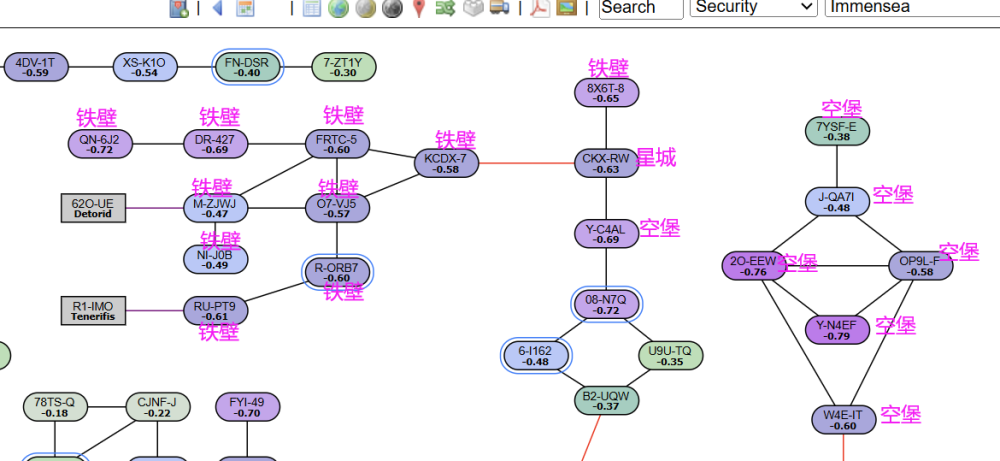Select the KCDX-7 system node
Image resolution: width=1000 pixels, height=461 pixels.
(x=446, y=163)
